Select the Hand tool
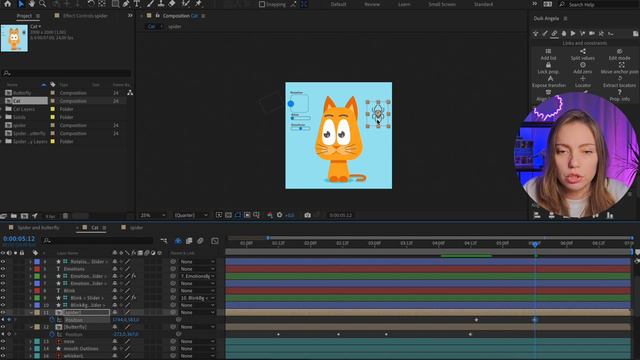The height and width of the screenshot is (360, 640). (x=32, y=4)
